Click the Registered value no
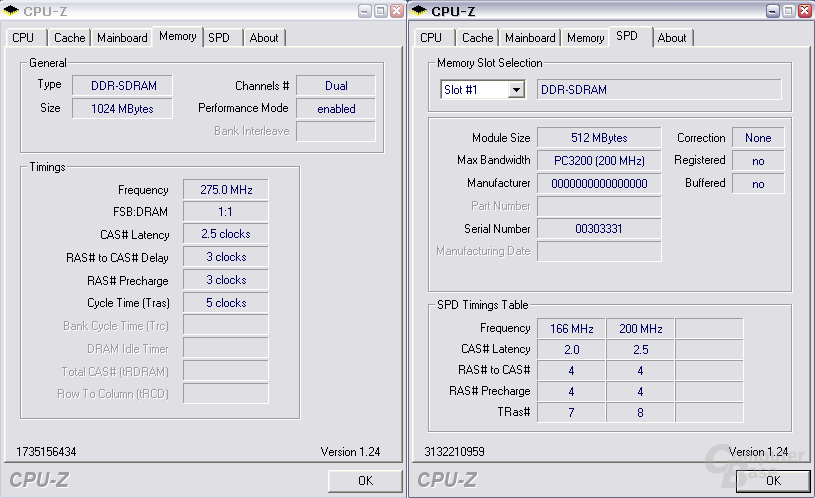 tap(758, 161)
